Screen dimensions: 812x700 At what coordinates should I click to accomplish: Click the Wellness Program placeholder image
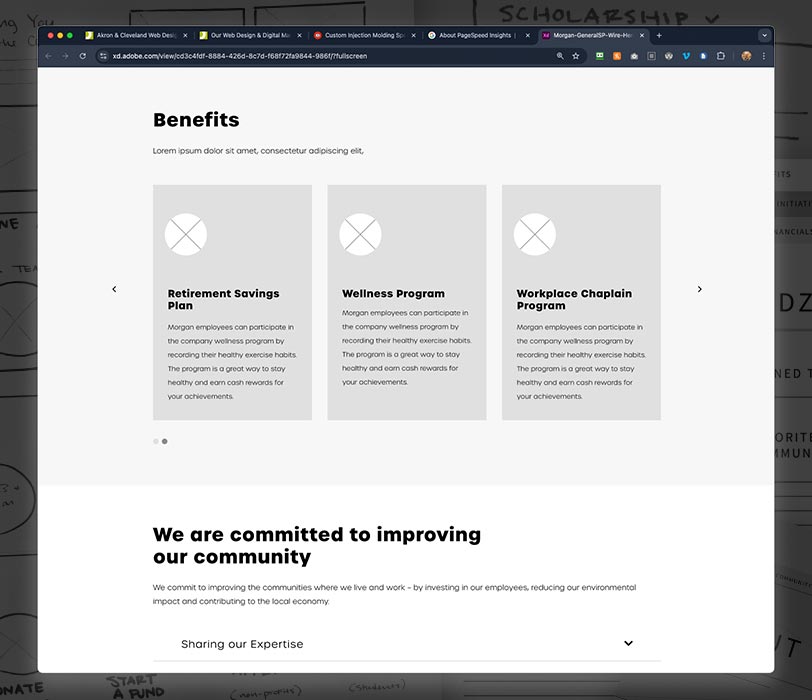[x=360, y=235]
